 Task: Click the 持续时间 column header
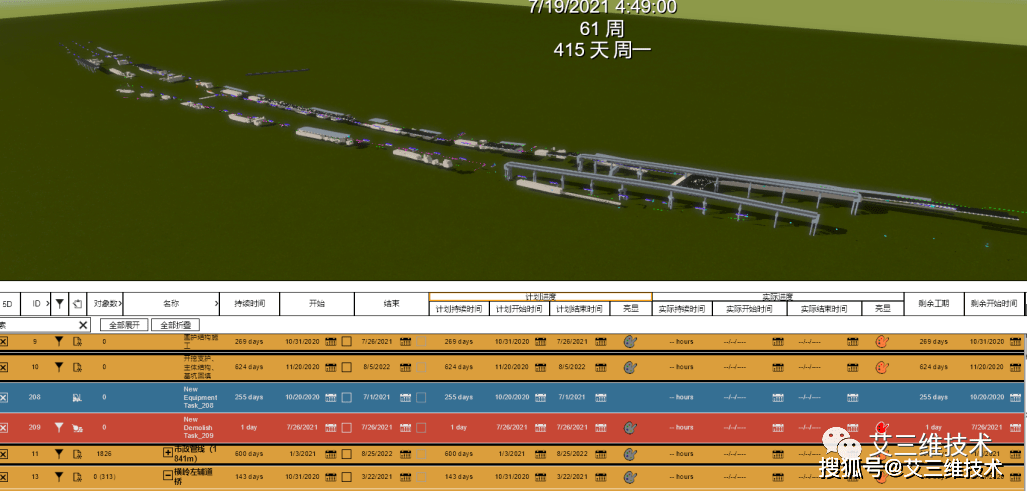click(x=250, y=304)
